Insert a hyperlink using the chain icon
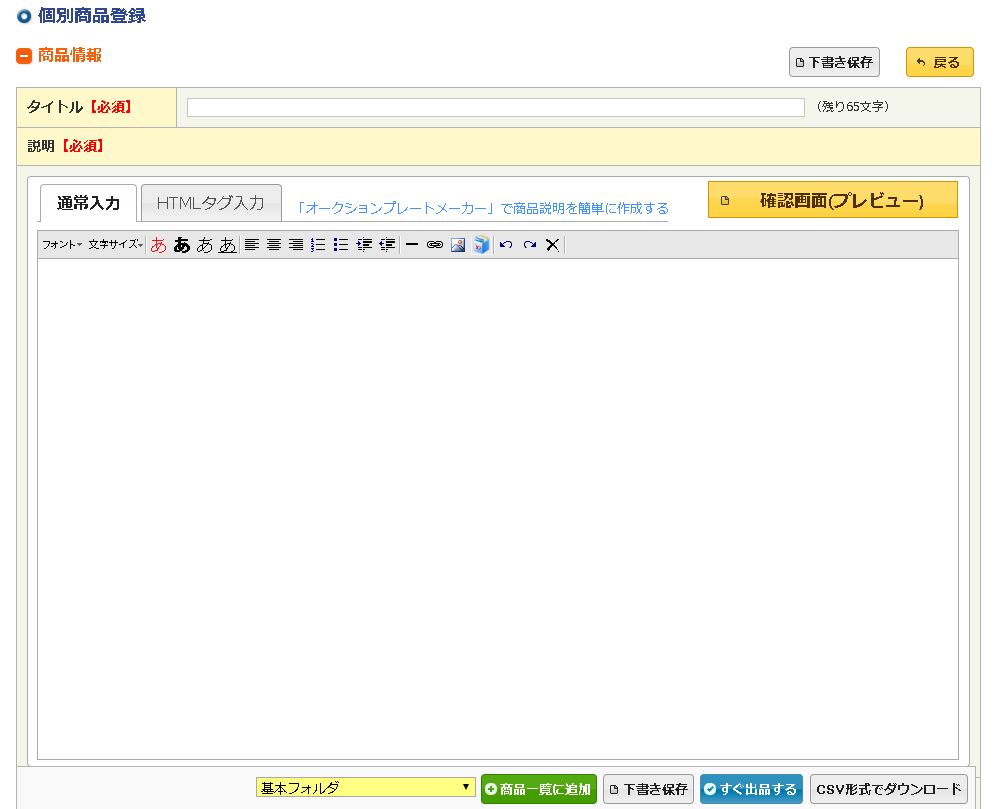Image resolution: width=998 pixels, height=809 pixels. click(x=434, y=245)
